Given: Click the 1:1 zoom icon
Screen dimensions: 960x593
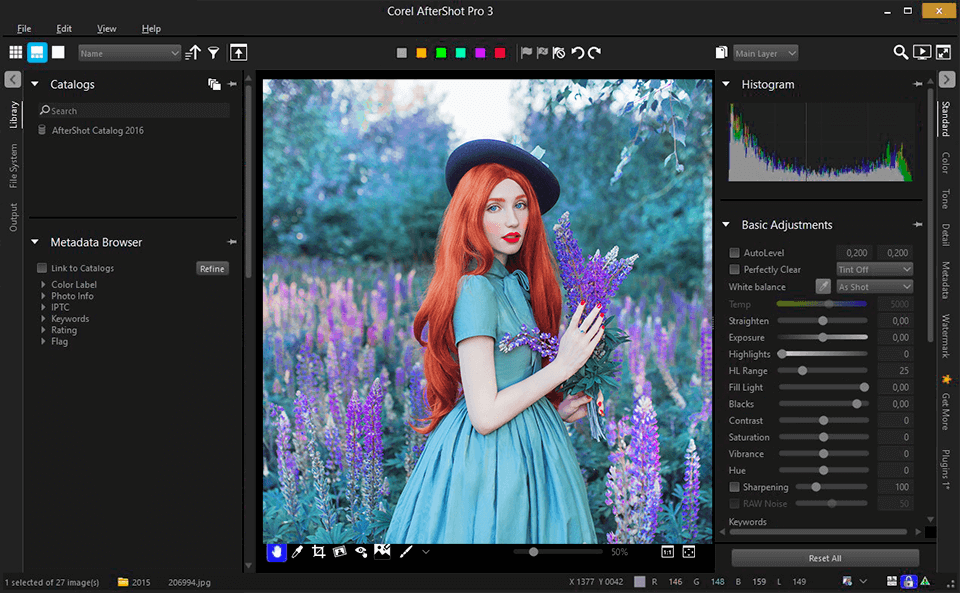Looking at the screenshot, I should click(x=667, y=551).
